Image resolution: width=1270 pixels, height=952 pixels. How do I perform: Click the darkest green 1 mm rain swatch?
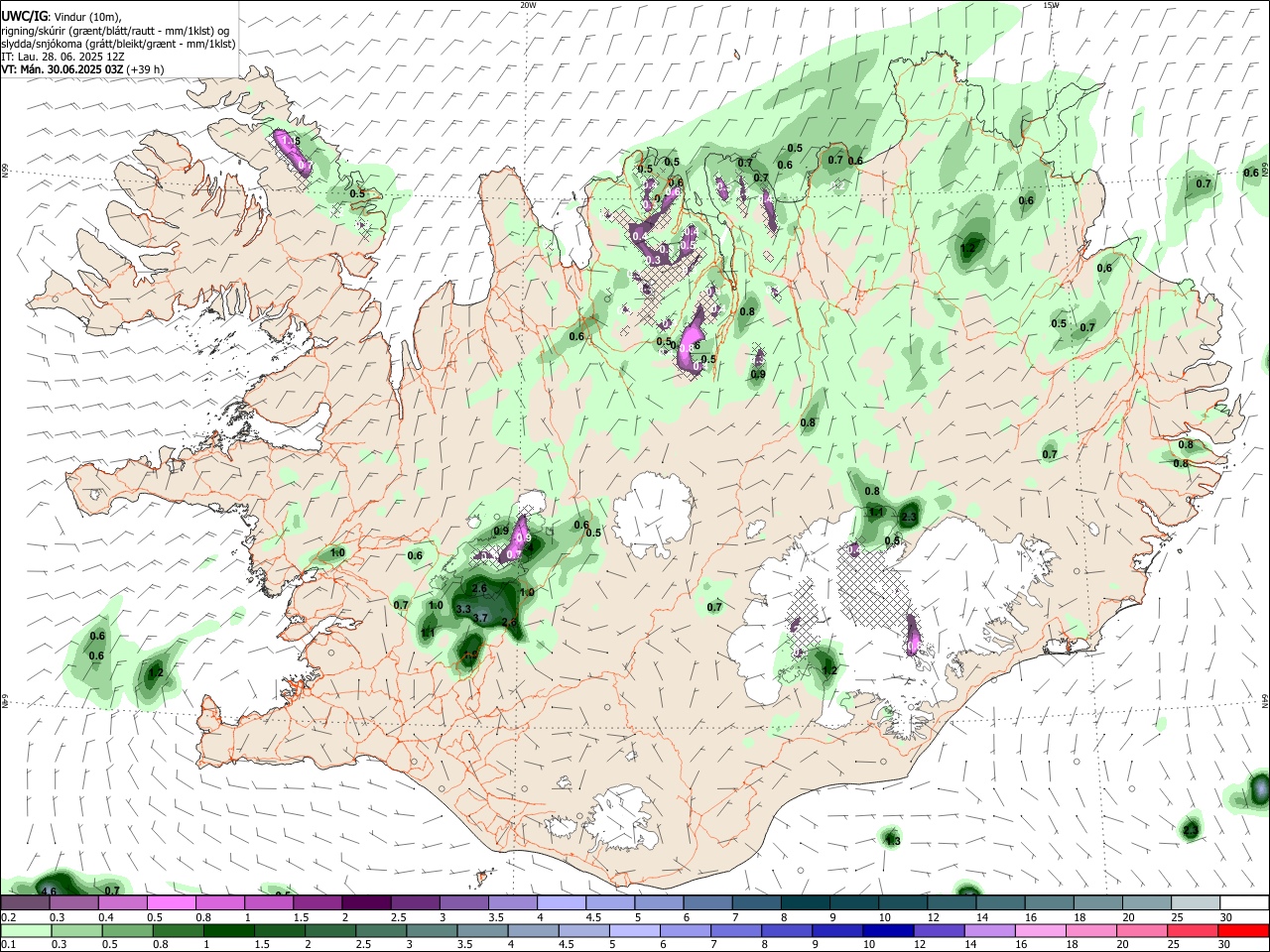[229, 931]
